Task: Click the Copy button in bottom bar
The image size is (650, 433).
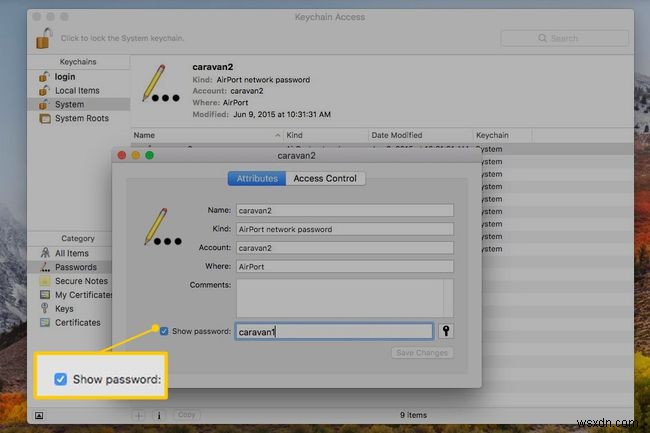Action: (187, 415)
